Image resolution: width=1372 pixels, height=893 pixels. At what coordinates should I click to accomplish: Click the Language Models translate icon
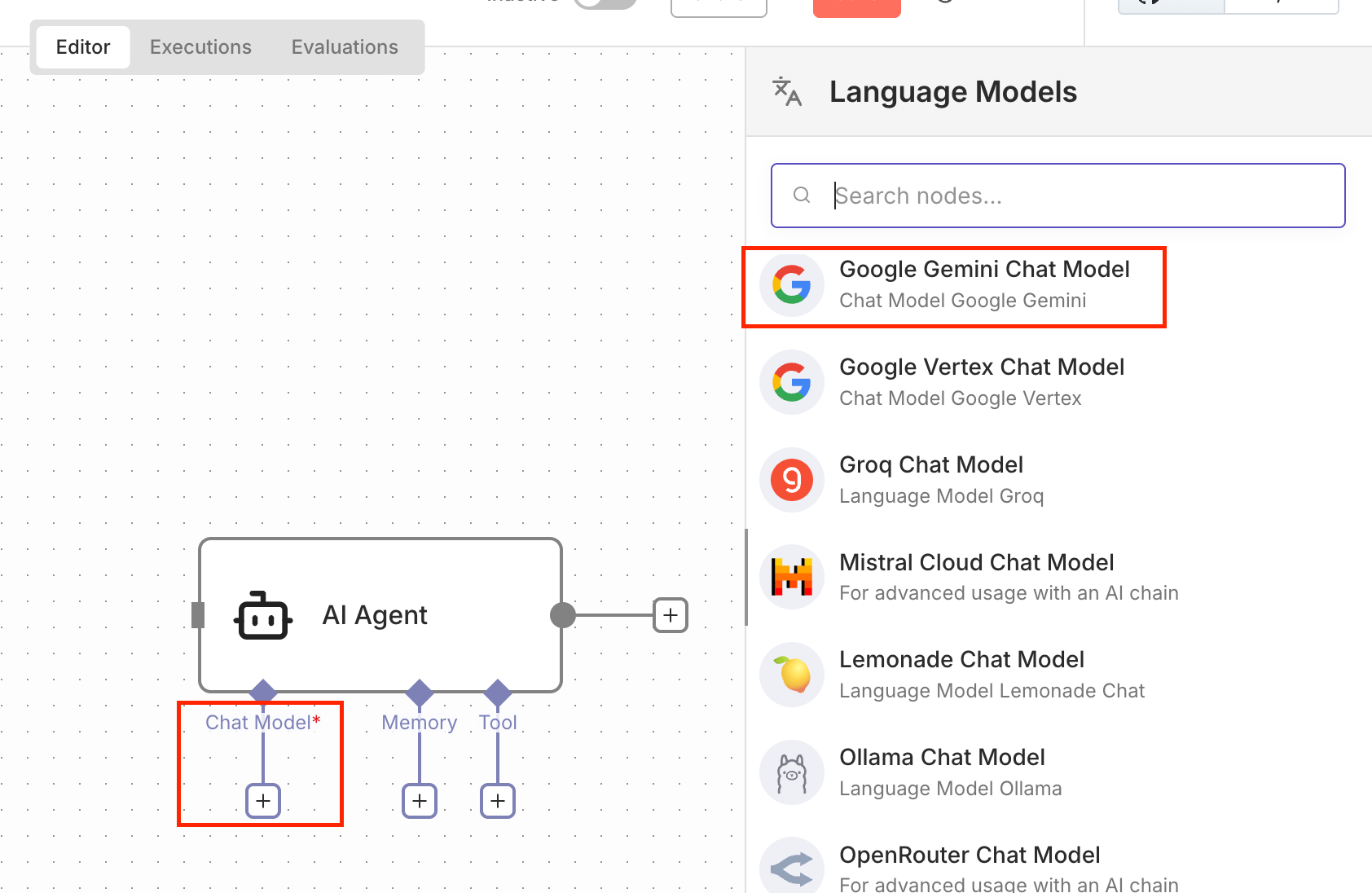pyautogui.click(x=787, y=92)
